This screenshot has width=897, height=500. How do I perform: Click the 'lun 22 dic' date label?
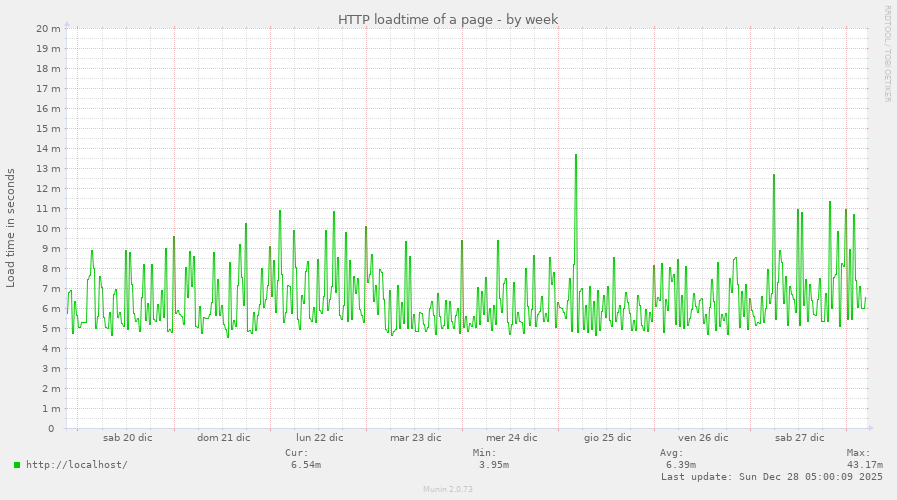tap(320, 438)
